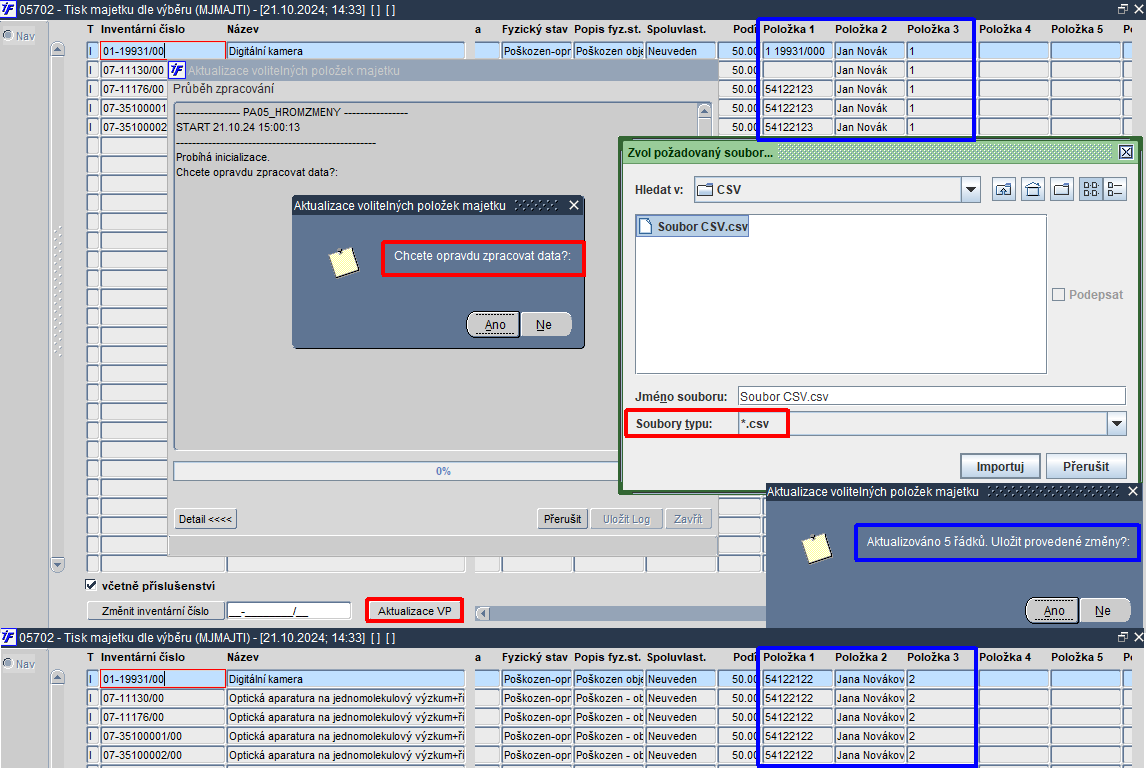1146x768 pixels.
Task: Expand the 'Soubory typu' file type dropdown
Action: (x=1117, y=423)
